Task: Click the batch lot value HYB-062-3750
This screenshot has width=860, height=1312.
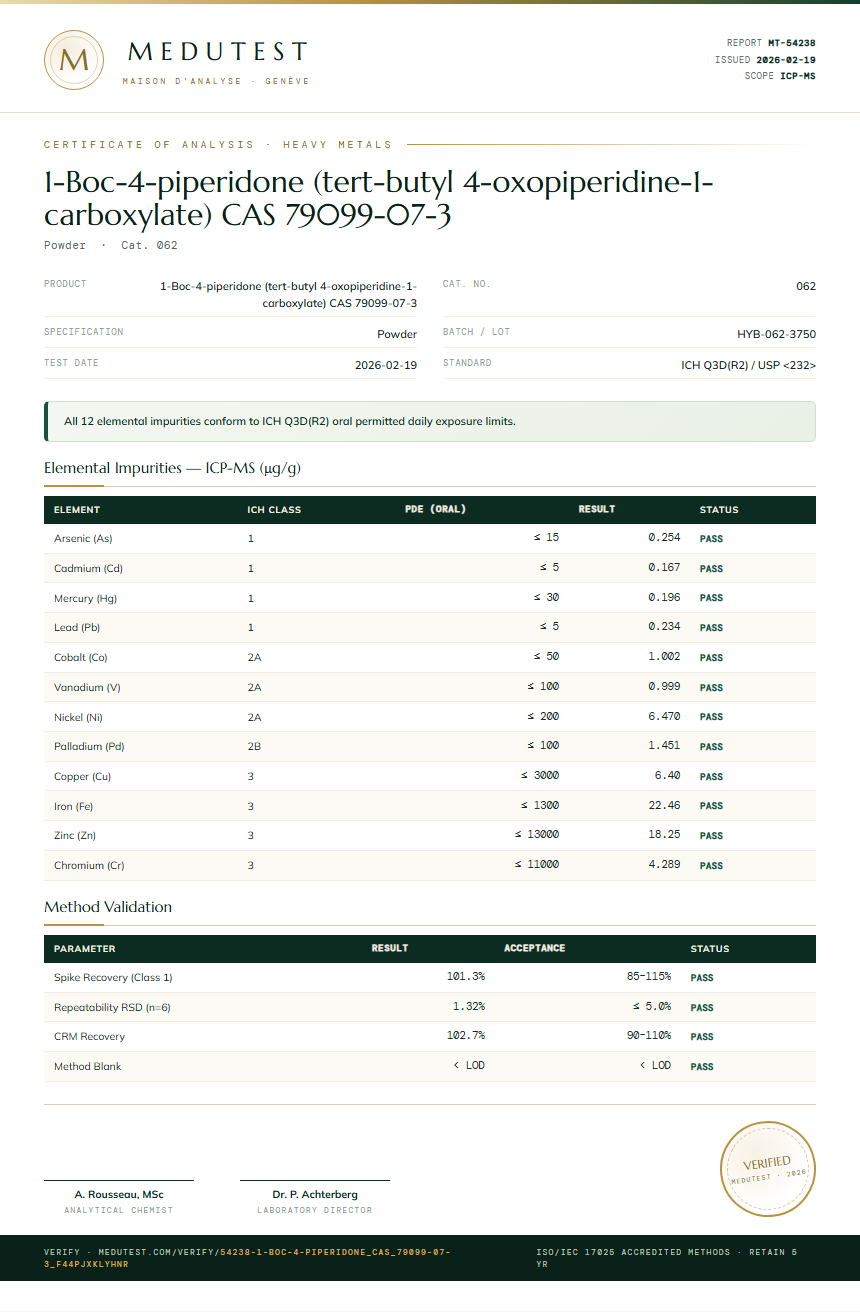Action: pyautogui.click(x=777, y=334)
